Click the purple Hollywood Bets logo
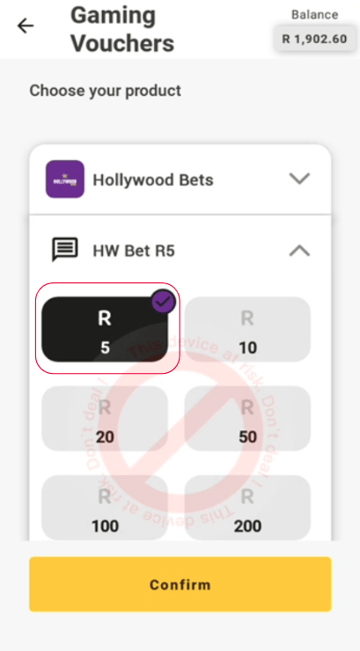This screenshot has height=651, width=360. 65,179
